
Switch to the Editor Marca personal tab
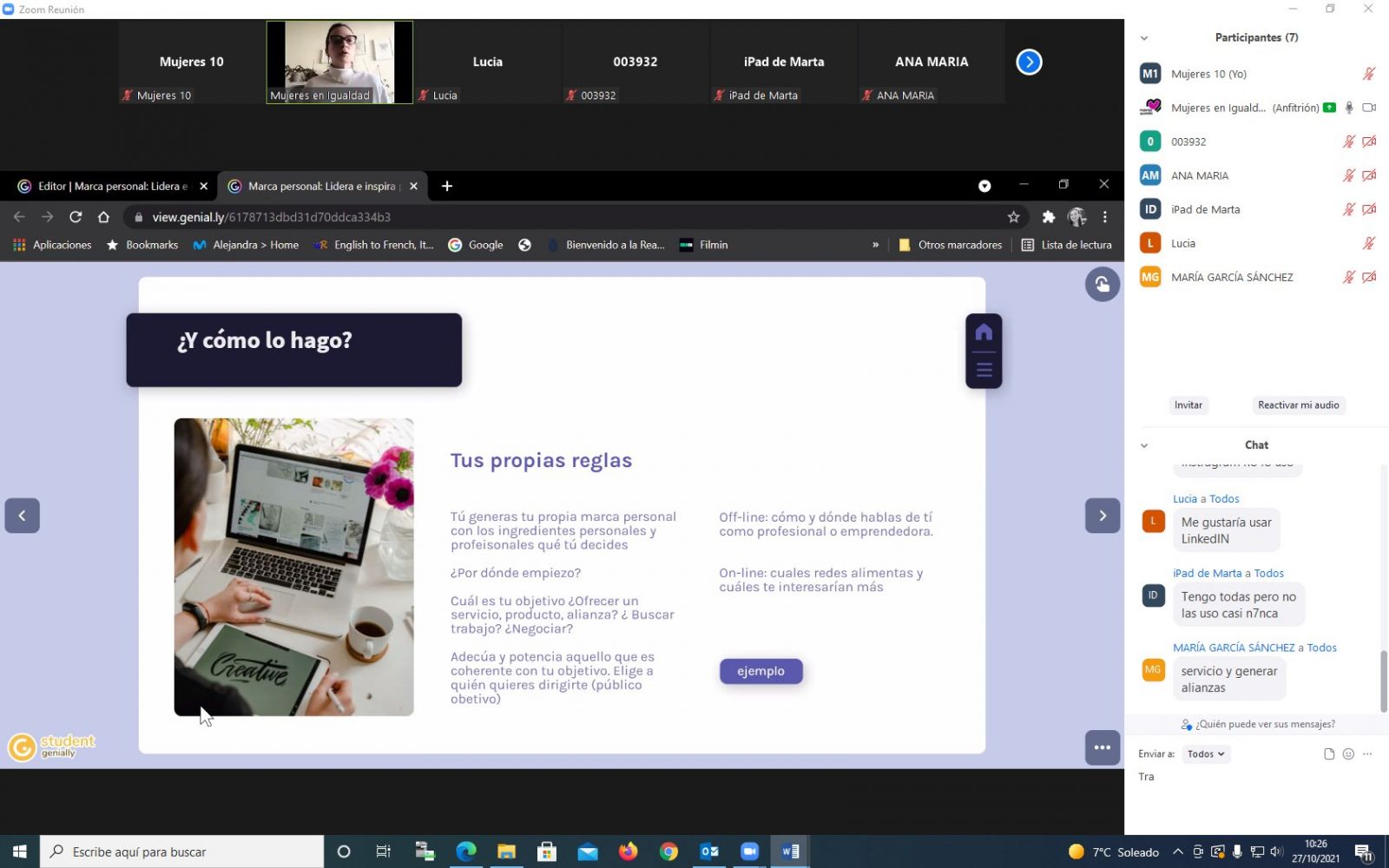(111, 187)
